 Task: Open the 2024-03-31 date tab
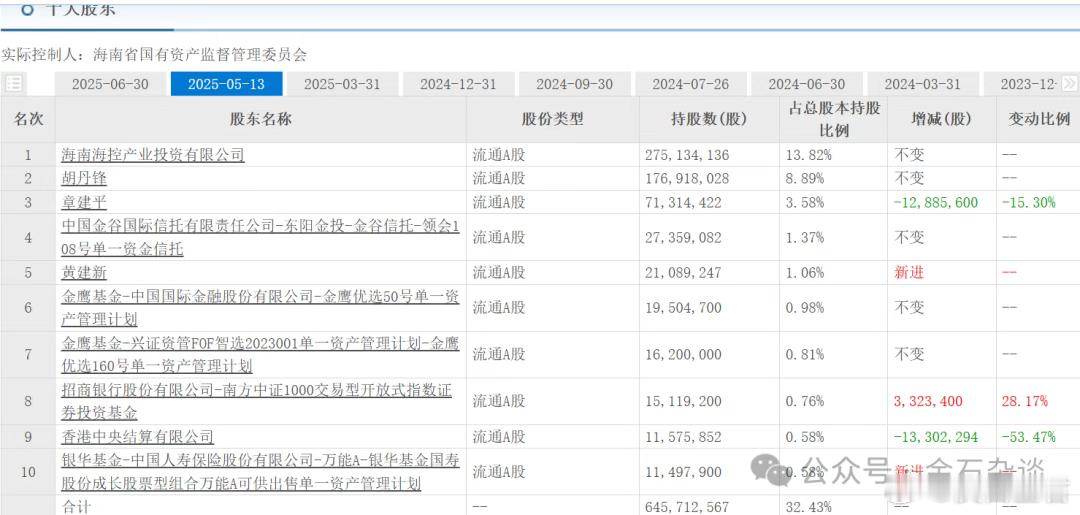pos(922,84)
